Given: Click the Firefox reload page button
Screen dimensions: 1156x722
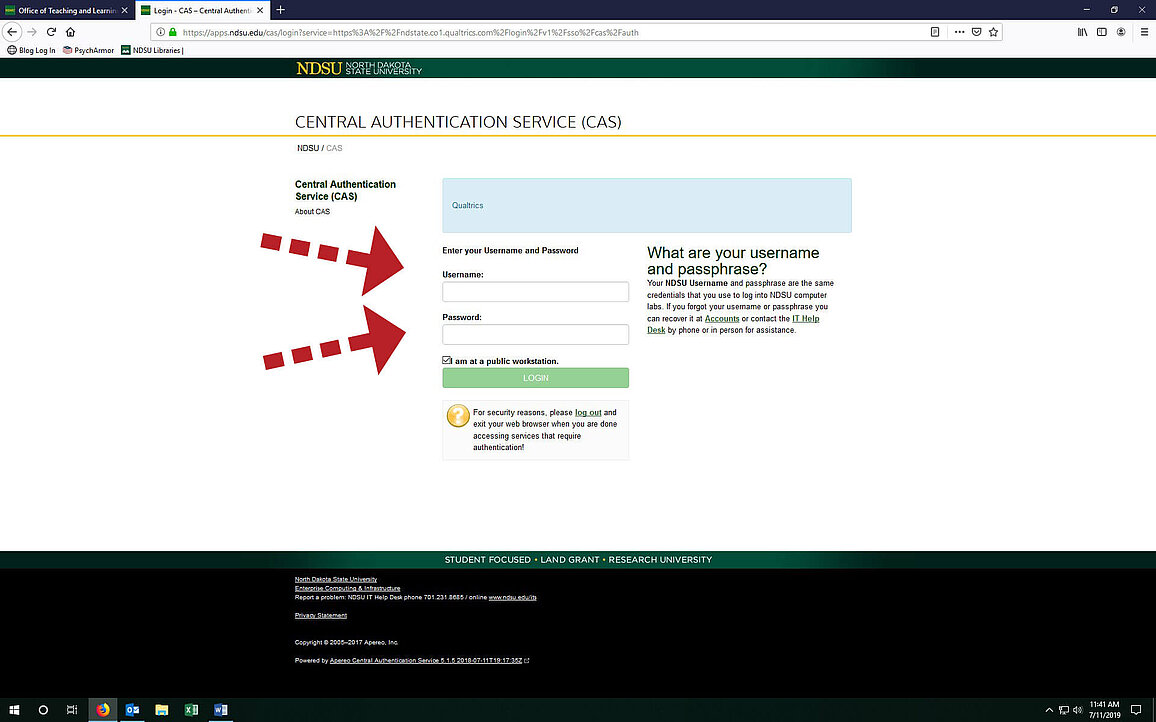Looking at the screenshot, I should [x=50, y=32].
